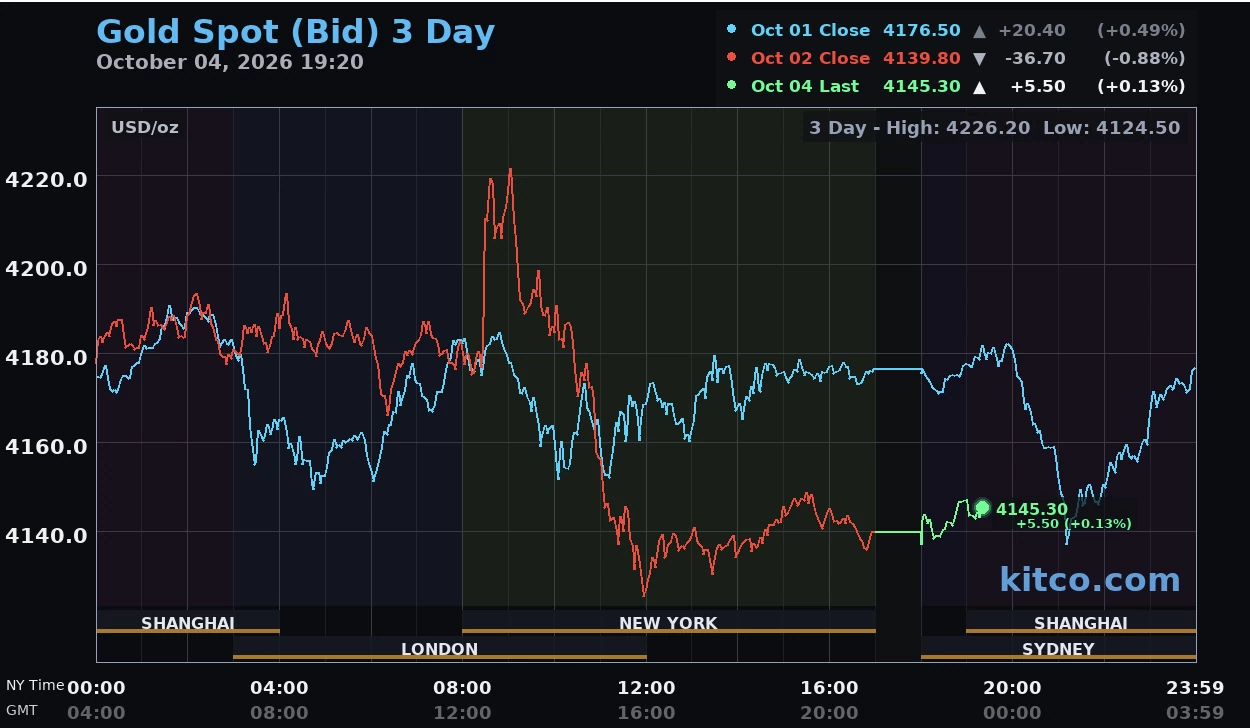Click the right SHANGHAI session label
This screenshot has width=1250, height=728.
[1081, 623]
